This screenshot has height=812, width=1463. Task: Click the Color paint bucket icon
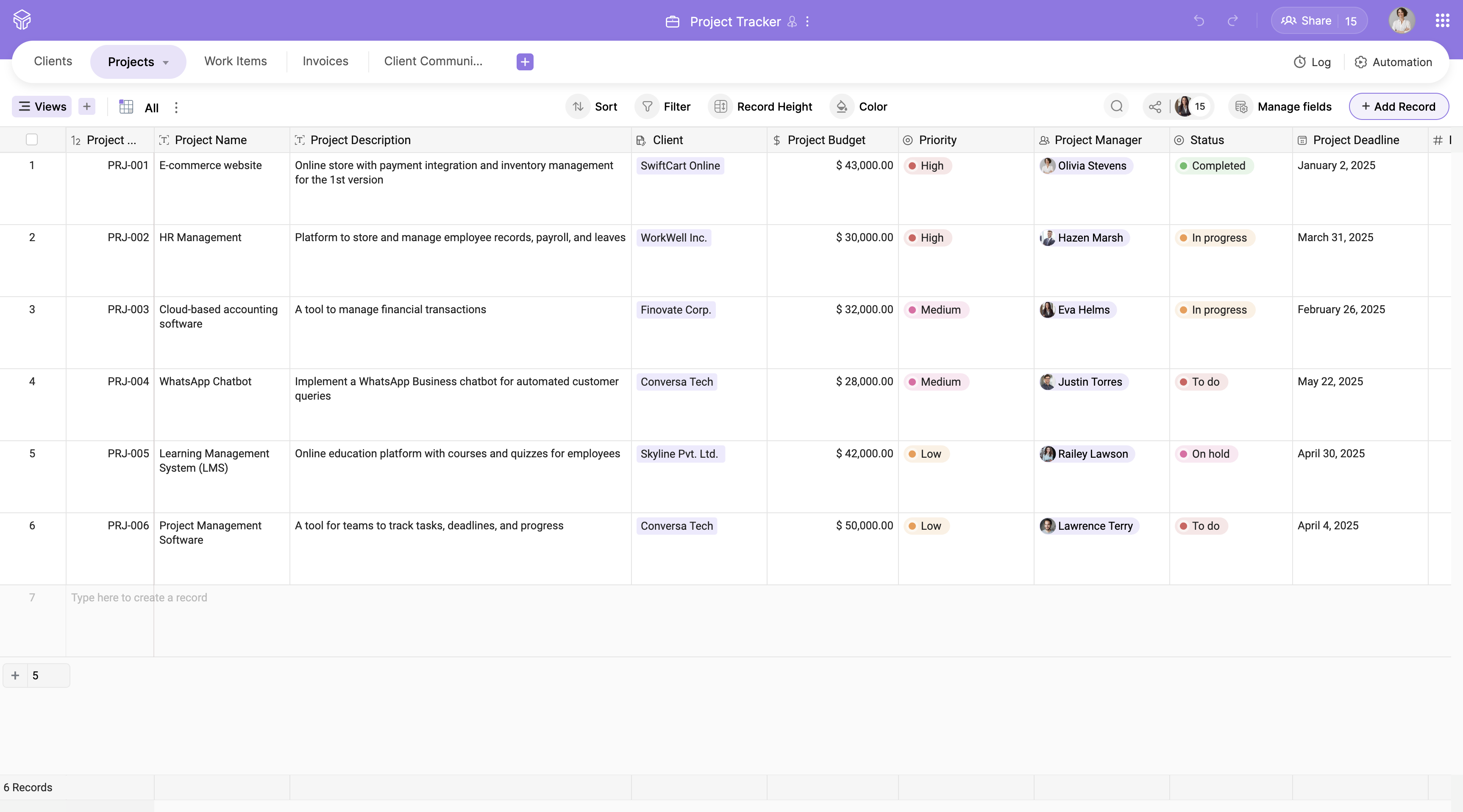tap(842, 106)
